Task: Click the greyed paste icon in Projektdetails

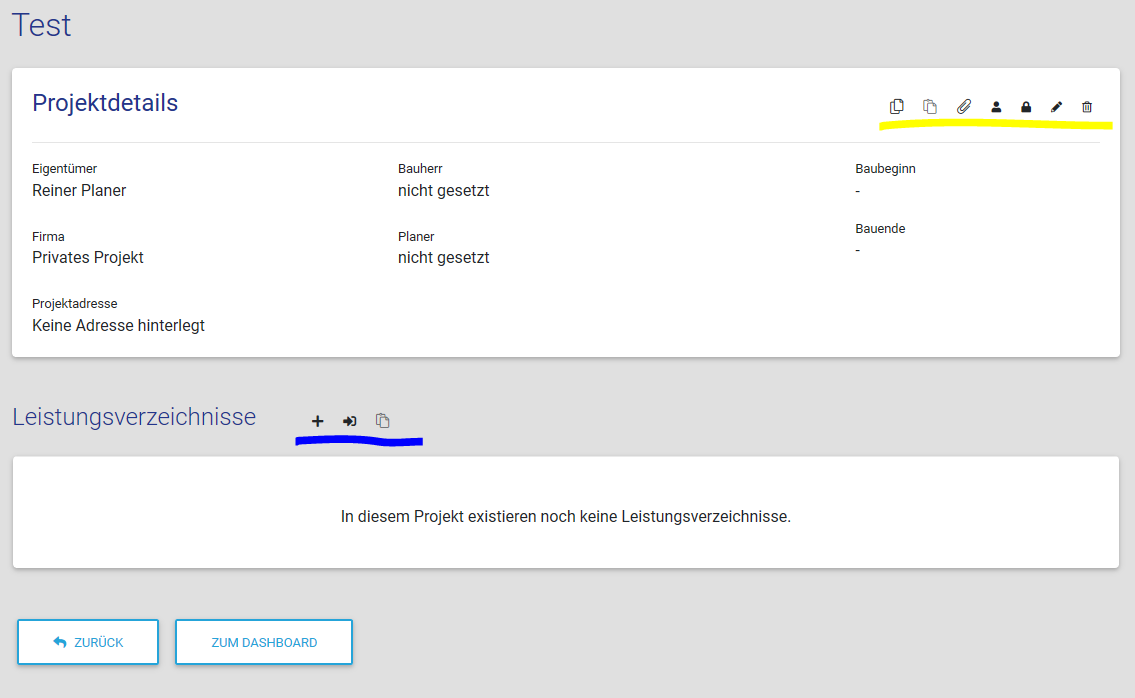Action: pyautogui.click(x=930, y=107)
